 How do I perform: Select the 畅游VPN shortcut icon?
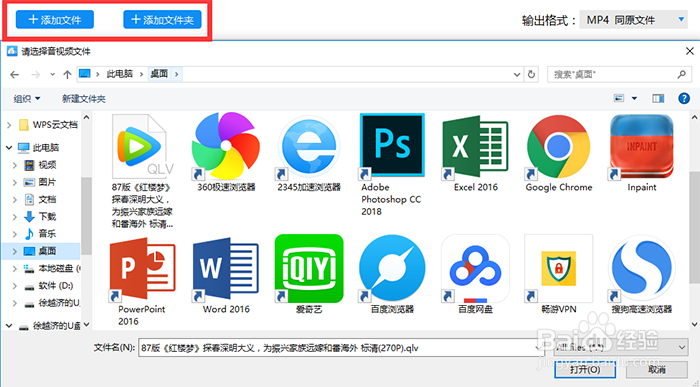coord(559,275)
